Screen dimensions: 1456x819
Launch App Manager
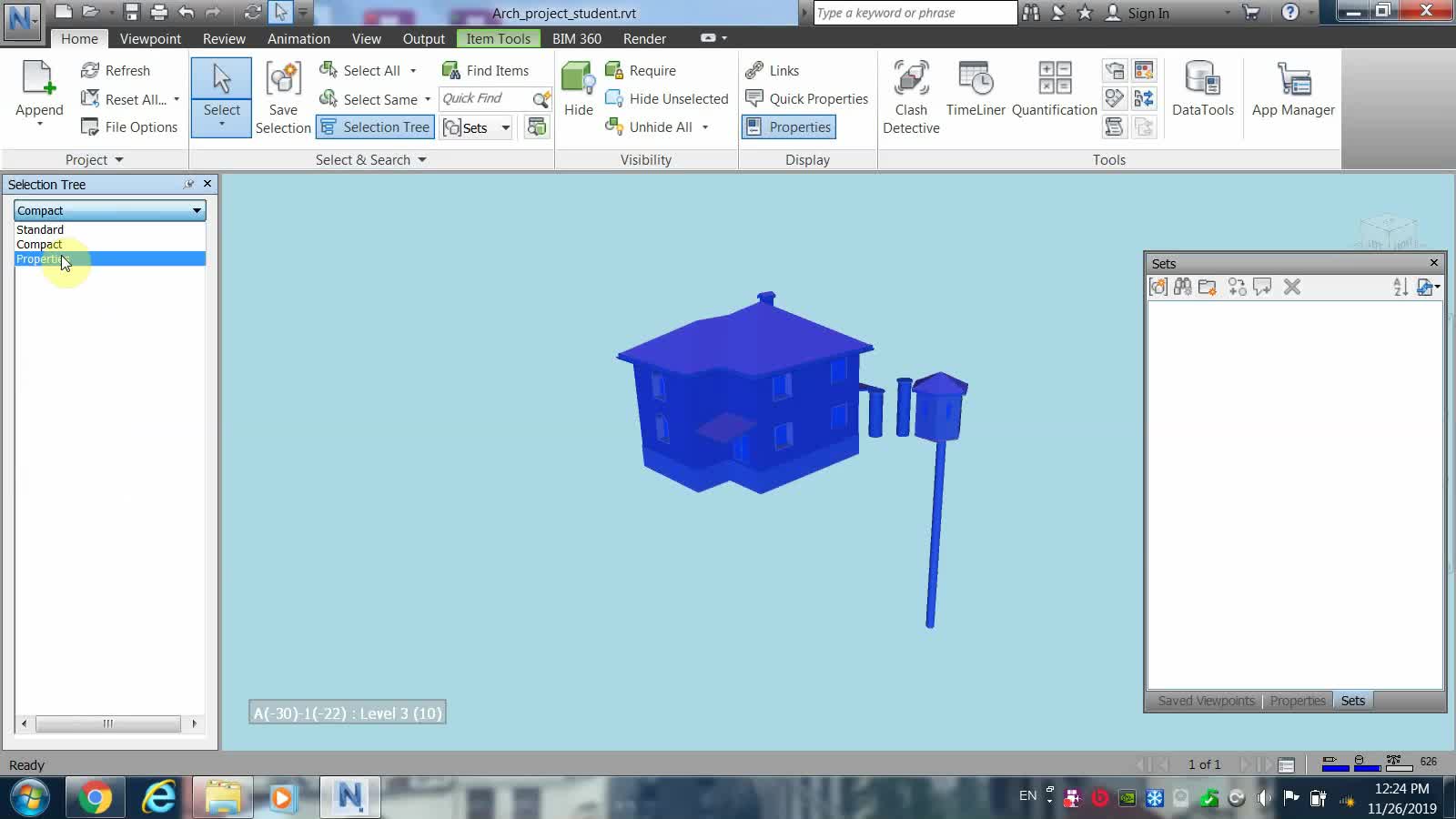tap(1293, 89)
